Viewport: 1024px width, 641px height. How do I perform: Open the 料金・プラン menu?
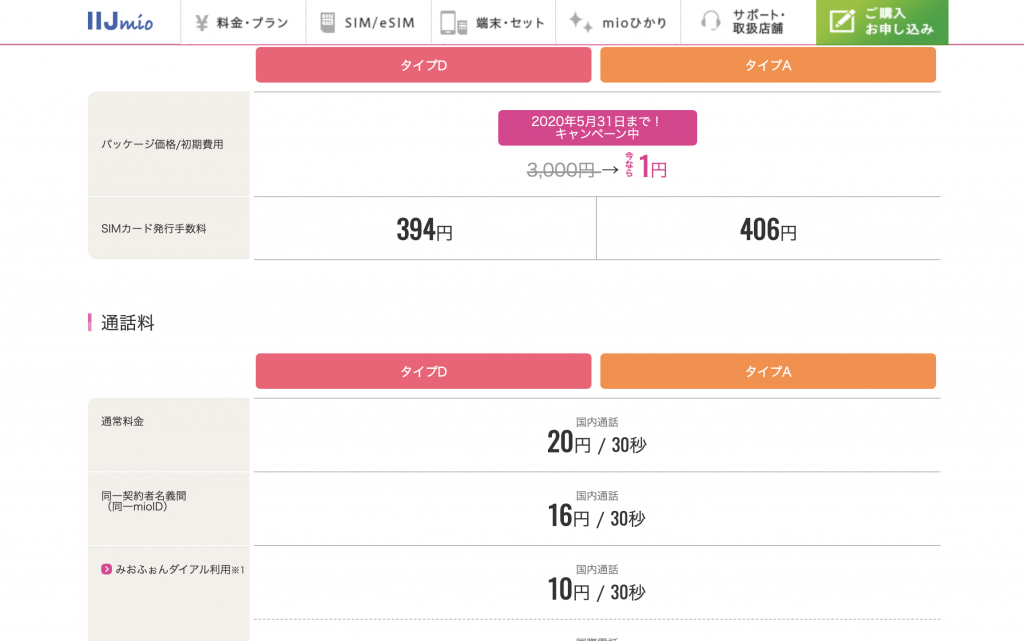coord(252,22)
